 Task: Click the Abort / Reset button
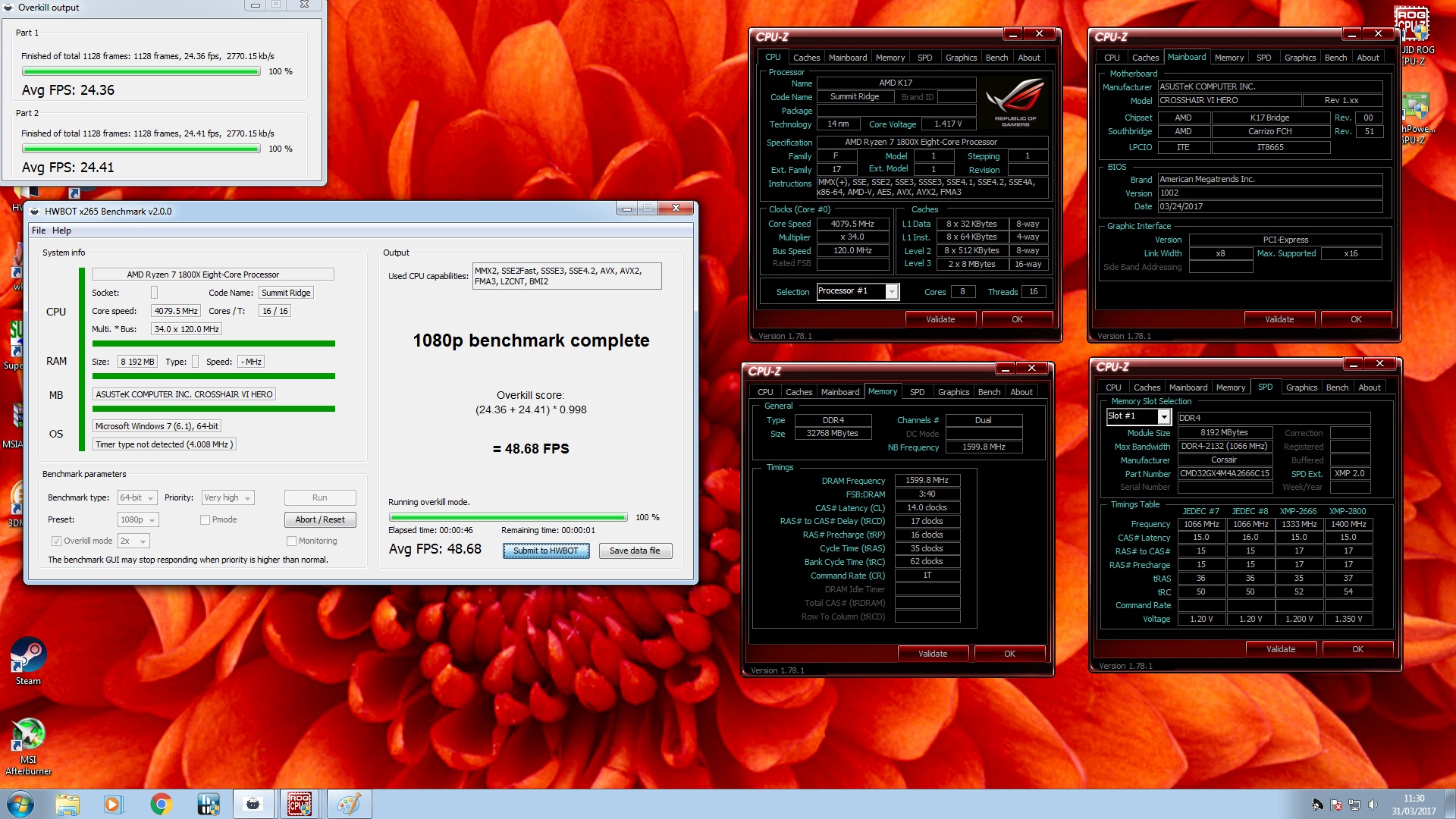320,520
